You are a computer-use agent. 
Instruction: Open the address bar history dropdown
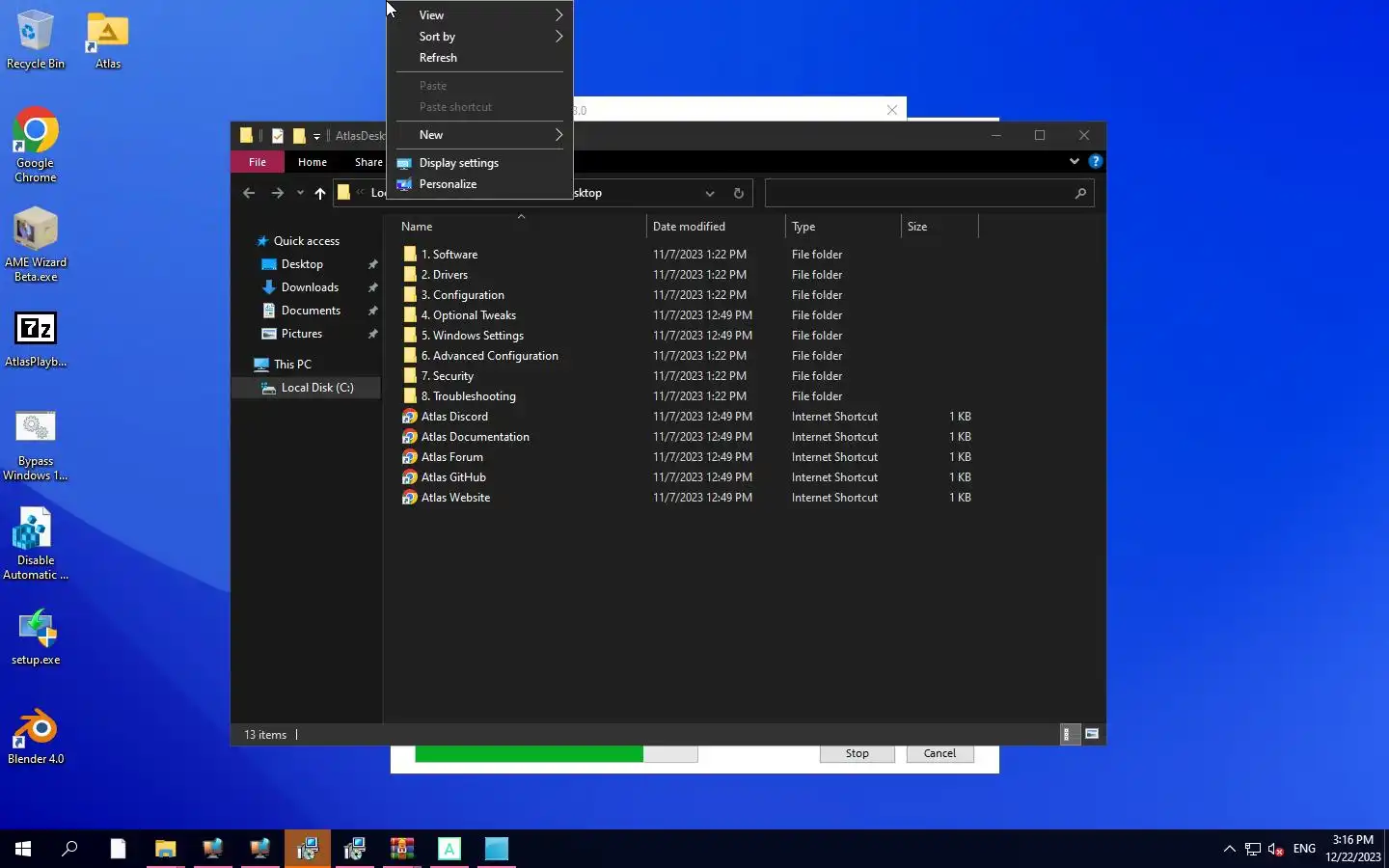pyautogui.click(x=710, y=193)
